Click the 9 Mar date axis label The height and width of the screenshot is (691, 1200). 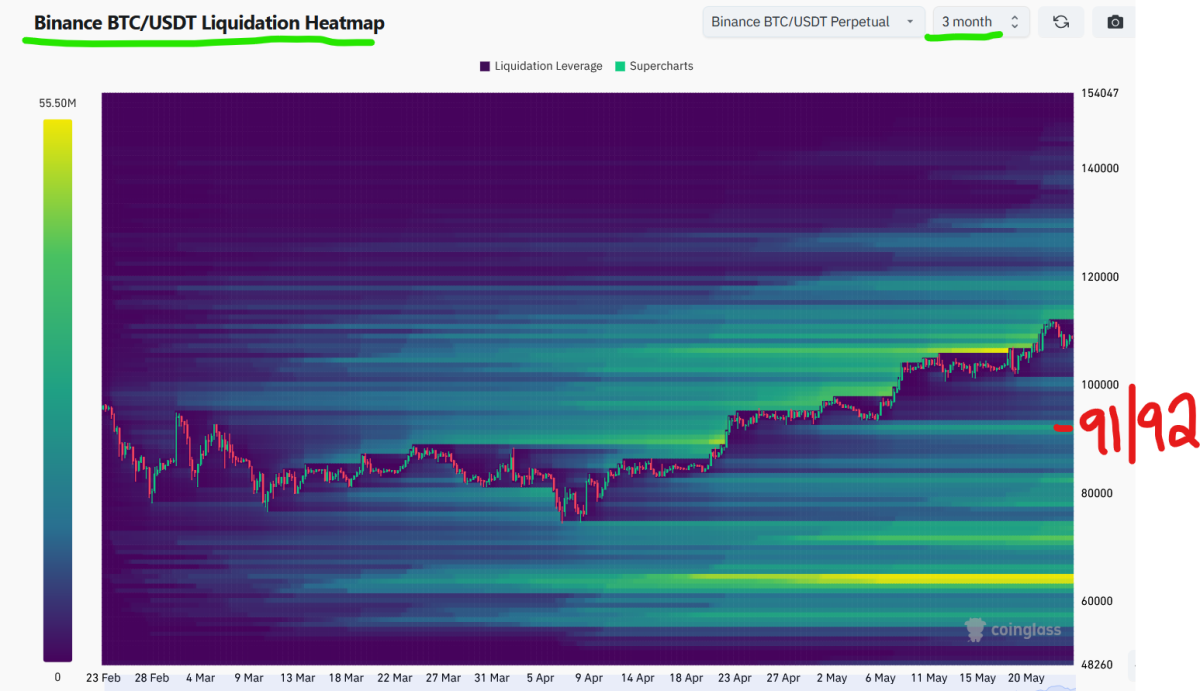point(249,677)
